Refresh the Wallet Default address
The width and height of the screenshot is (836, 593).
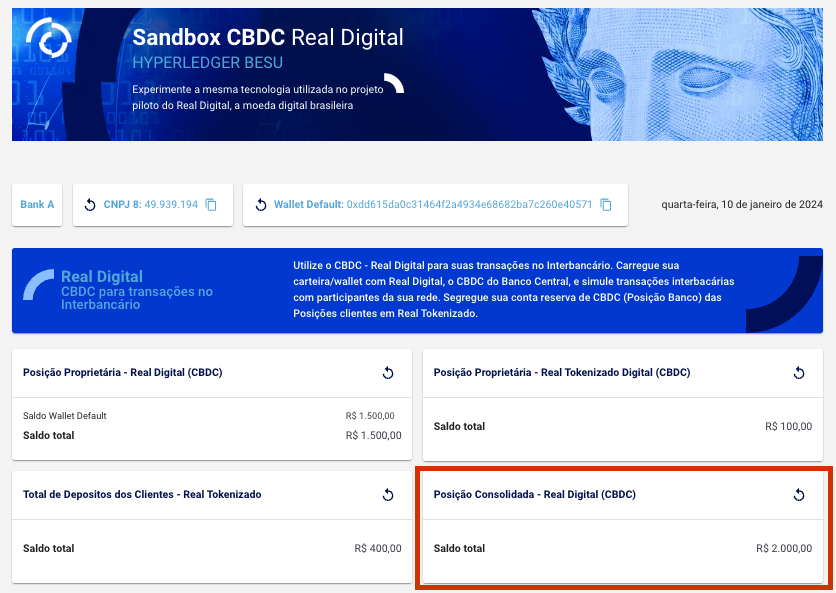coord(260,205)
